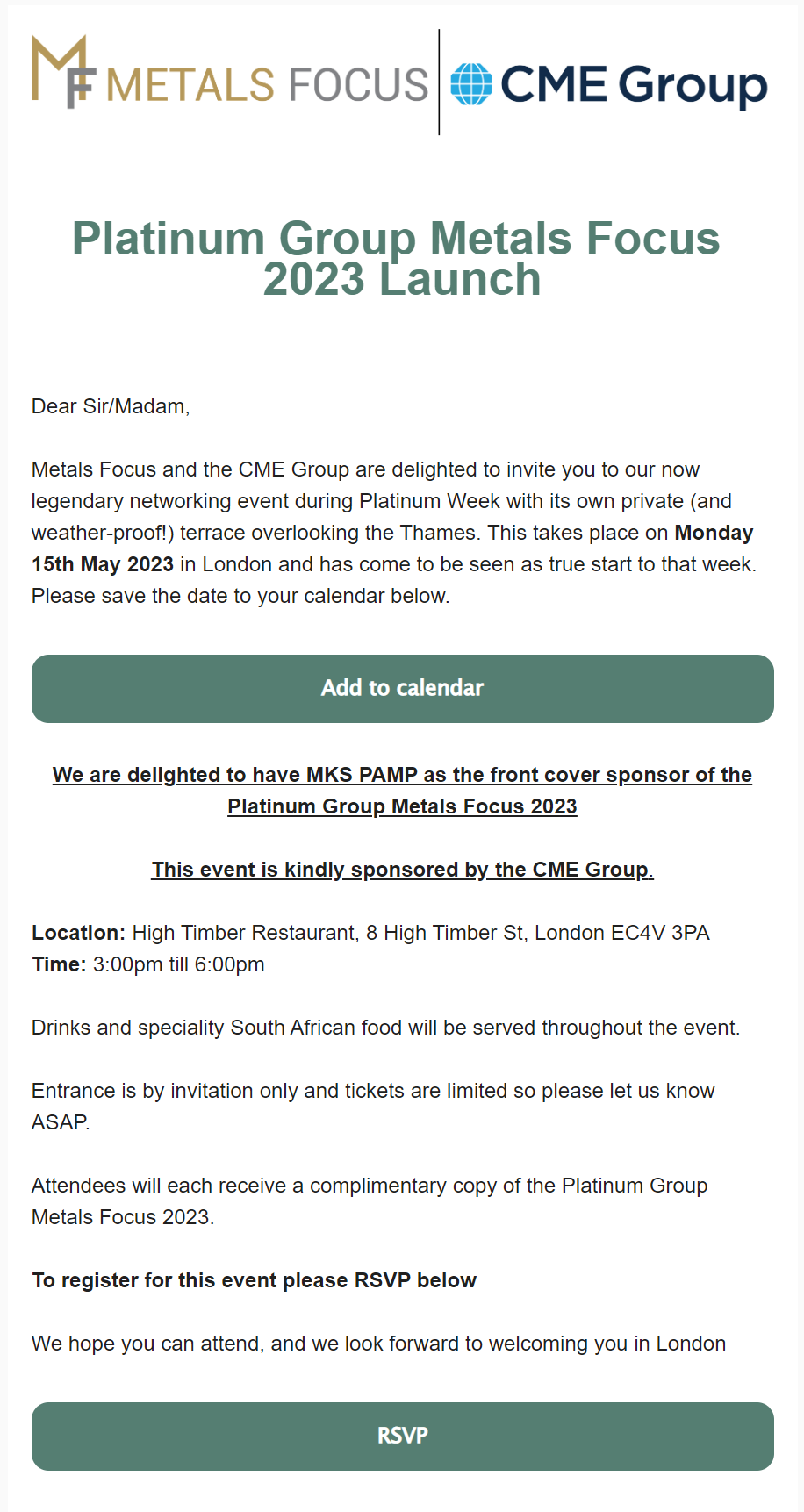
Task: Click the To register please RSVP below text
Action: 255,1280
